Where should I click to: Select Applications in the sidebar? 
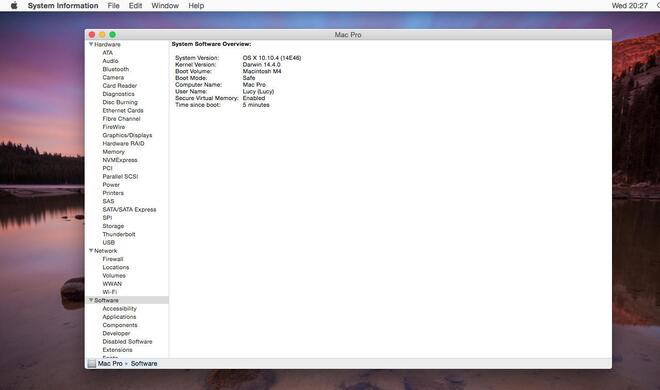tap(119, 316)
